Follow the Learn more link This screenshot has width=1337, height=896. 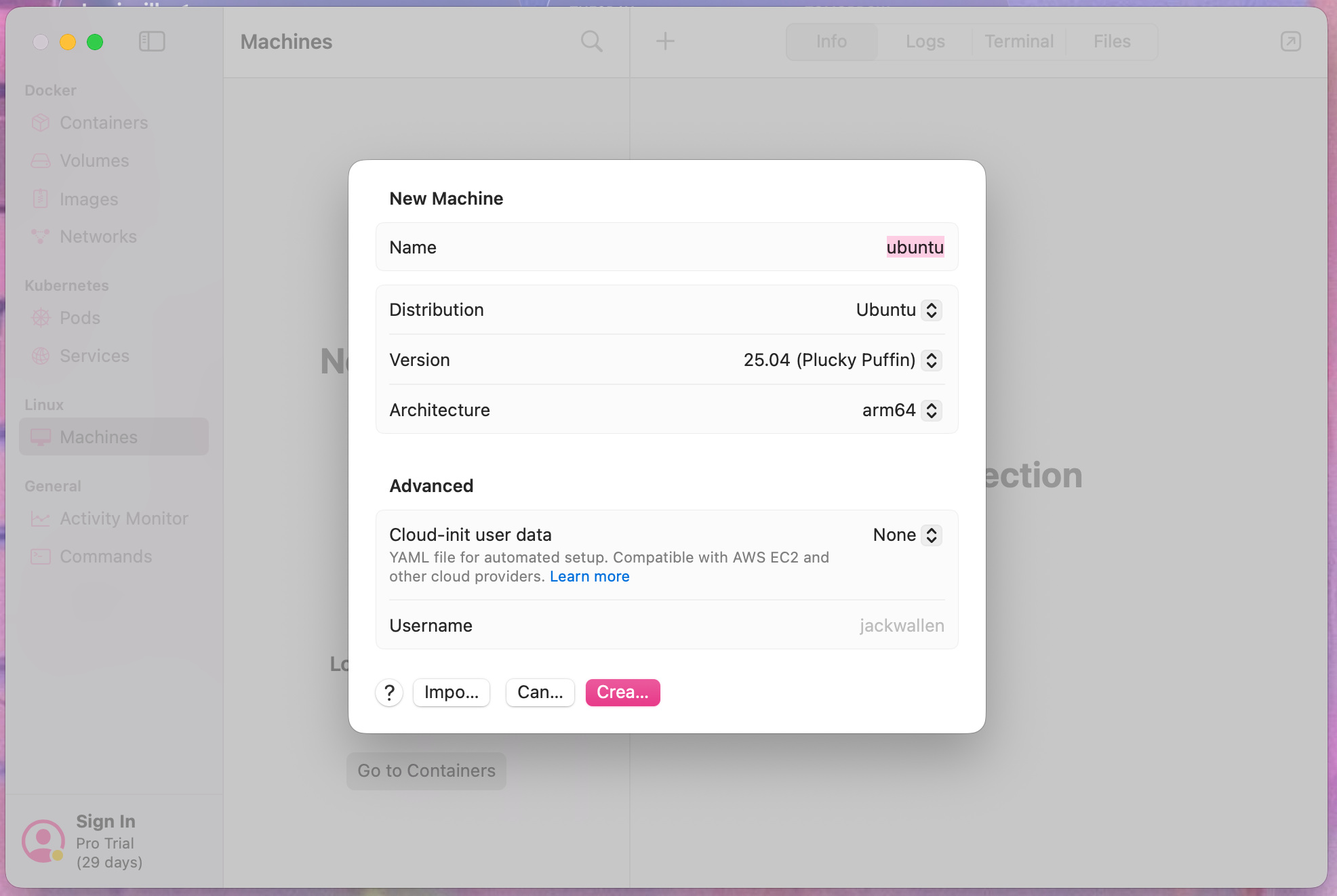pos(589,576)
